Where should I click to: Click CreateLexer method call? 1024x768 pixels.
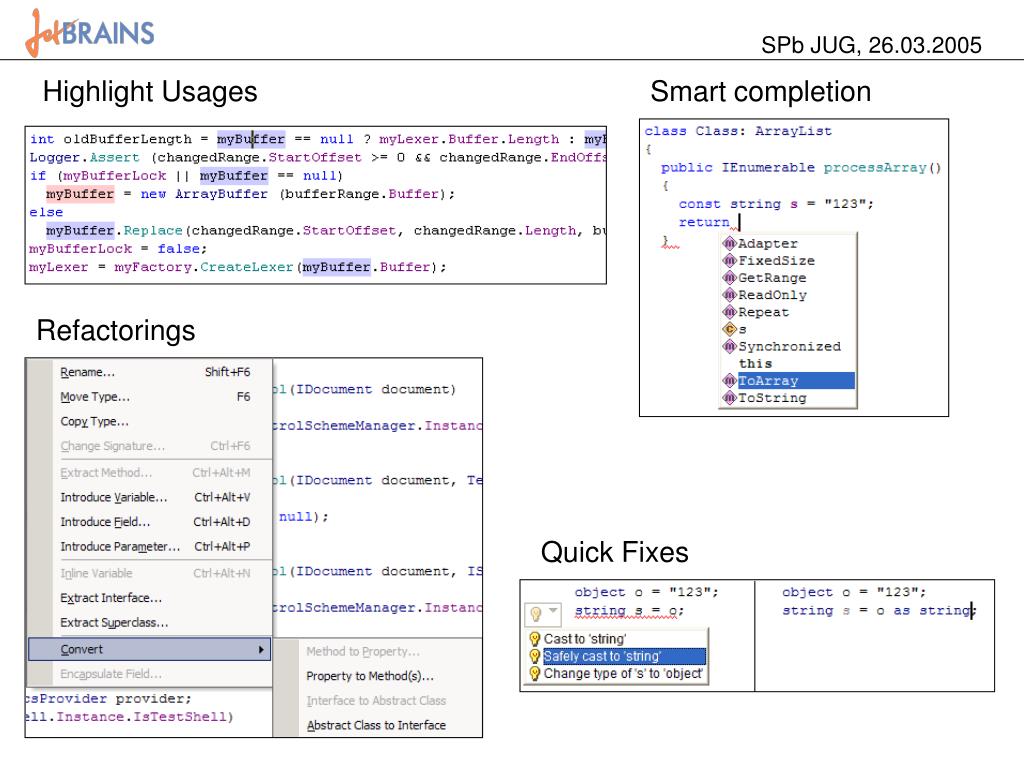(247, 267)
